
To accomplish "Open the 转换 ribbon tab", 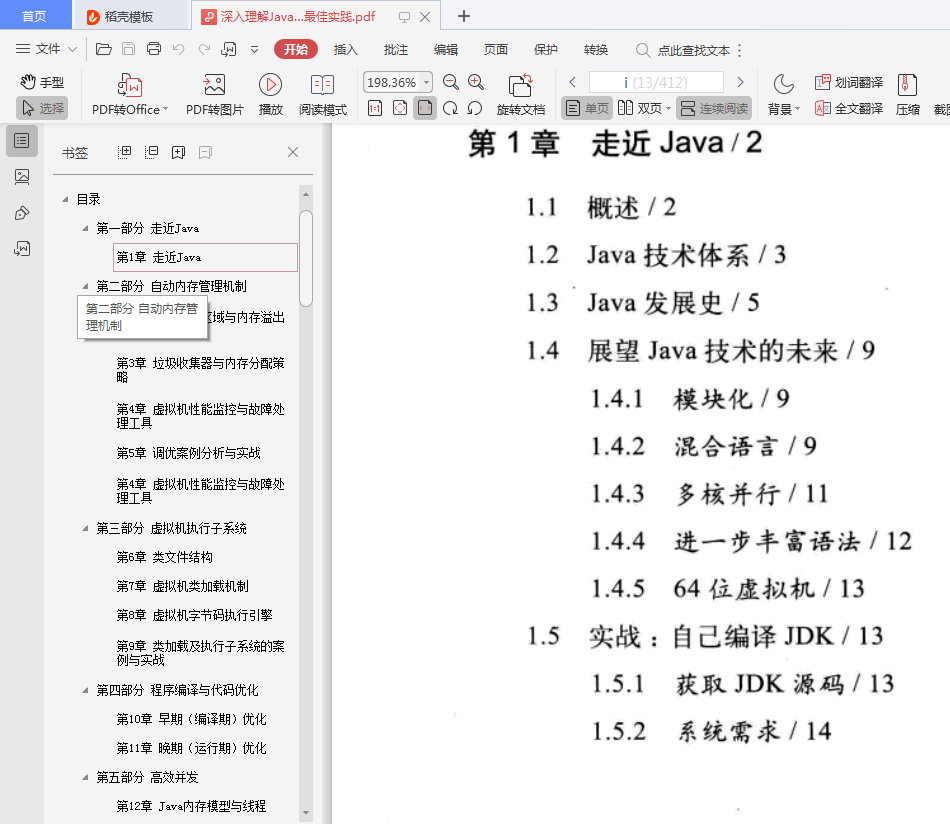I will tap(596, 49).
